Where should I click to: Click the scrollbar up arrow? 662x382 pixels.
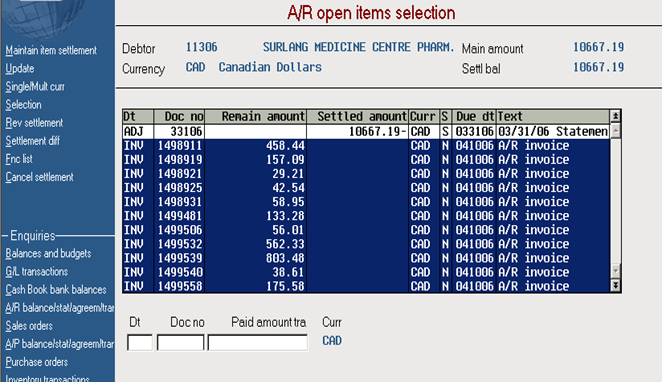coord(616,131)
